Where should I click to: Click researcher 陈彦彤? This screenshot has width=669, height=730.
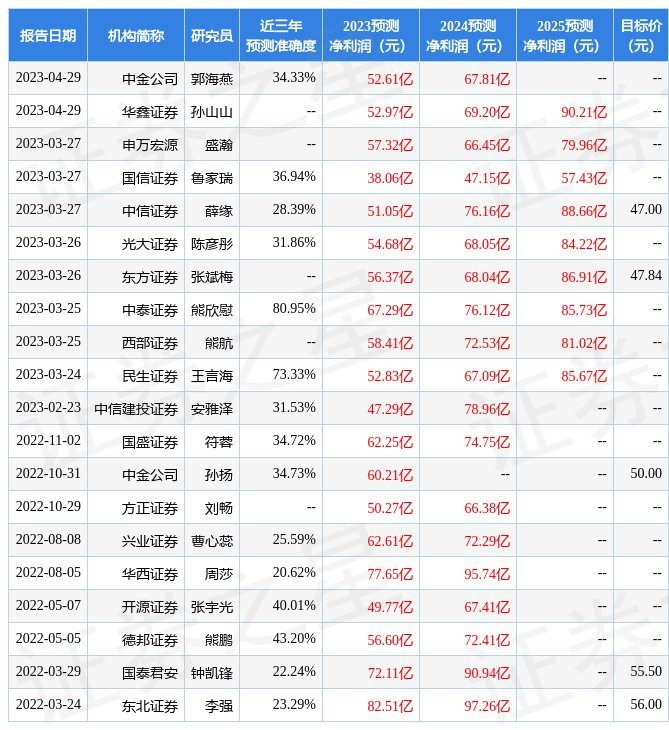point(212,244)
